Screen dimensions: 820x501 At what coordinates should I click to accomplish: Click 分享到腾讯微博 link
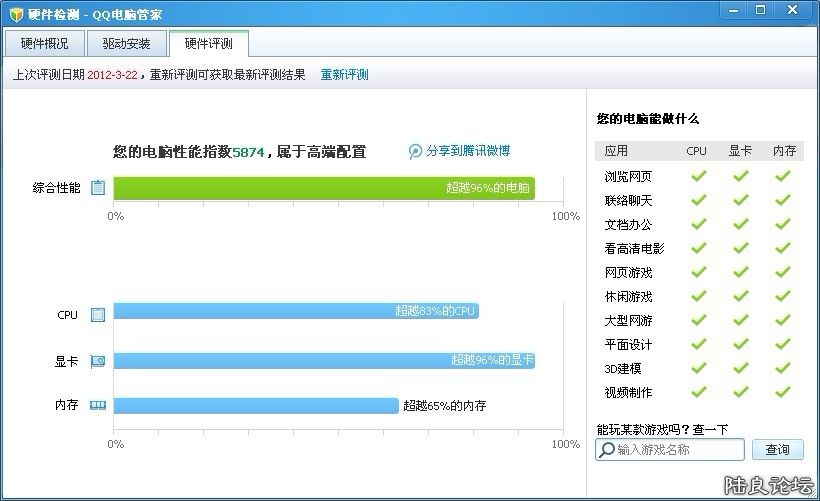coord(468,151)
